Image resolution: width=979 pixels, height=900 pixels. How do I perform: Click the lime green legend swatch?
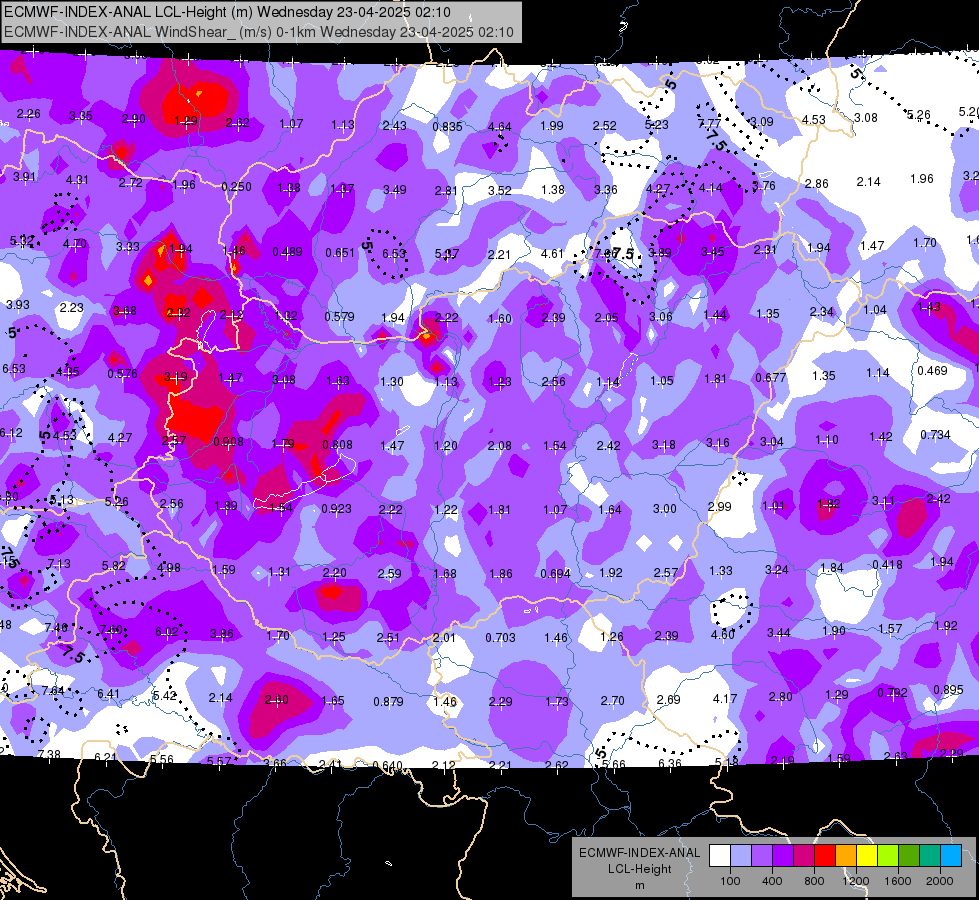pos(888,855)
